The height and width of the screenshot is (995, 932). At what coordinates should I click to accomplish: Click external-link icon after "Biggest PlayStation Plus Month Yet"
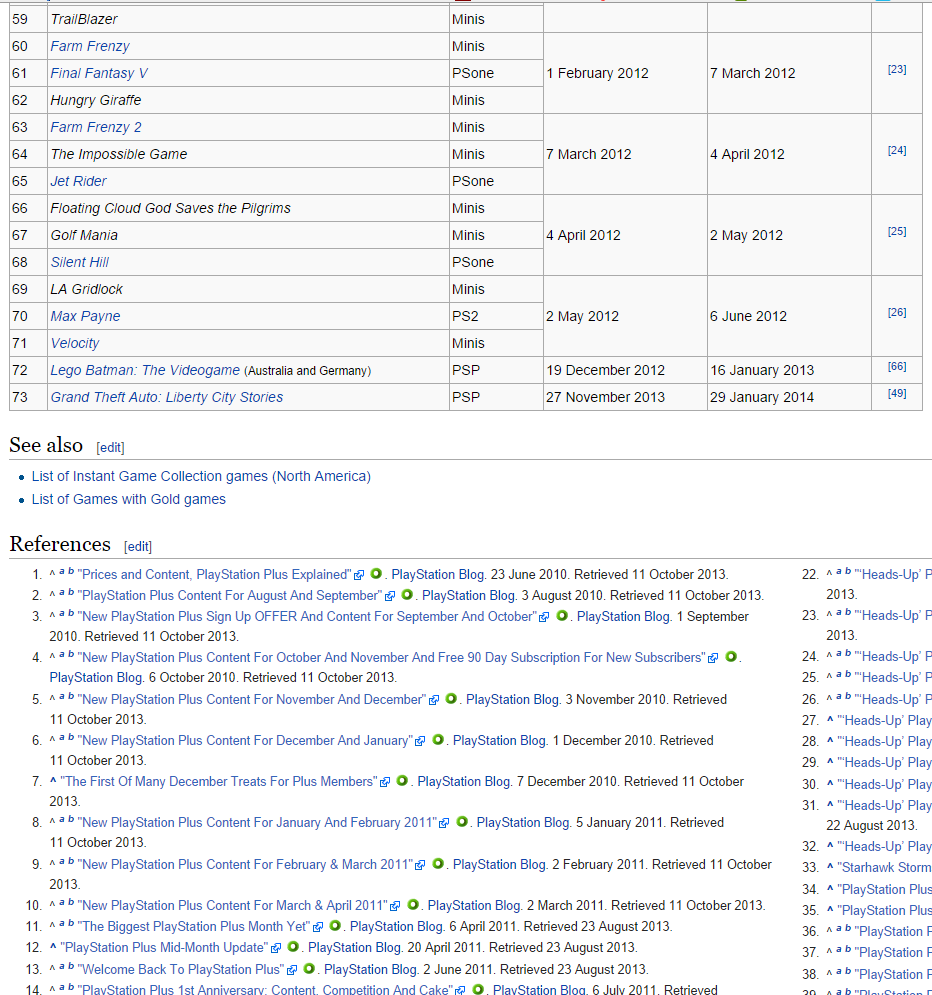(x=318, y=927)
